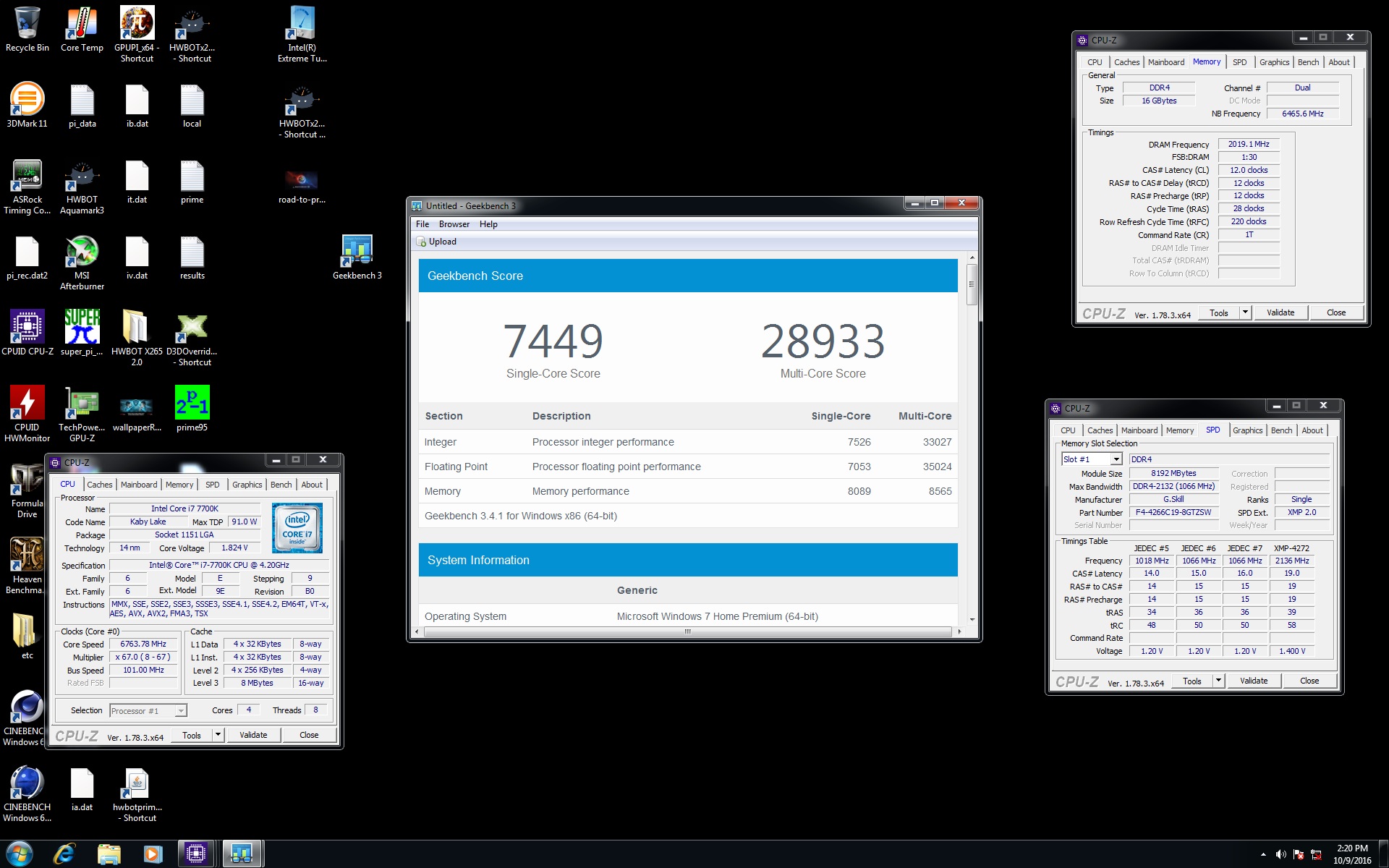Select the CPU-Z taskbar button
The image size is (1389, 868).
point(195,854)
